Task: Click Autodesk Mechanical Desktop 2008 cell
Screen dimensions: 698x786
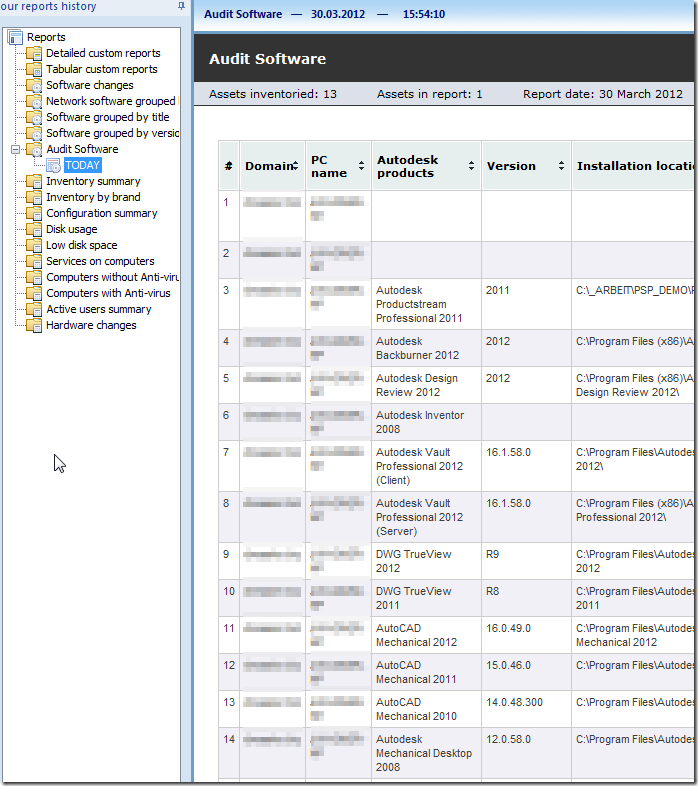Action: tap(426, 753)
